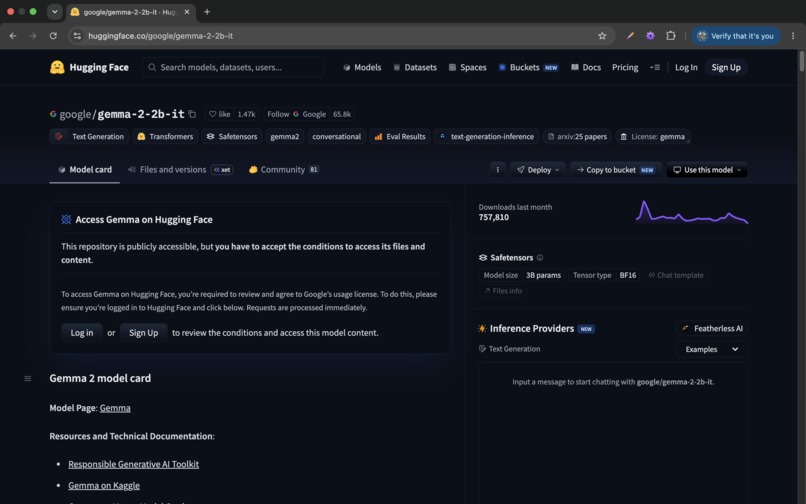806x504 pixels.
Task: Select the conversational tag
Action: click(x=337, y=136)
